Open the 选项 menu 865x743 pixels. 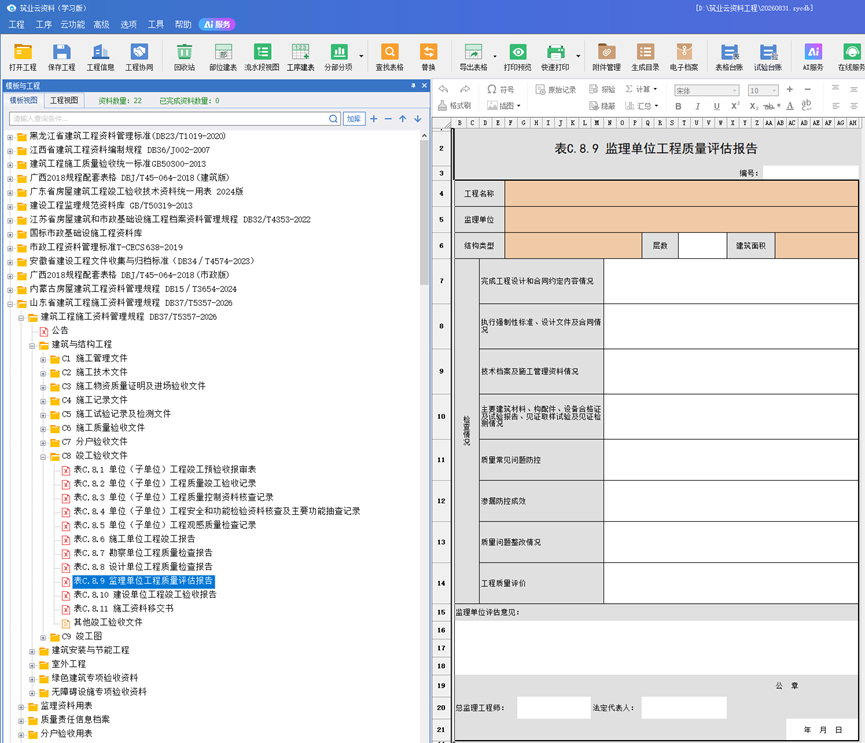(129, 25)
